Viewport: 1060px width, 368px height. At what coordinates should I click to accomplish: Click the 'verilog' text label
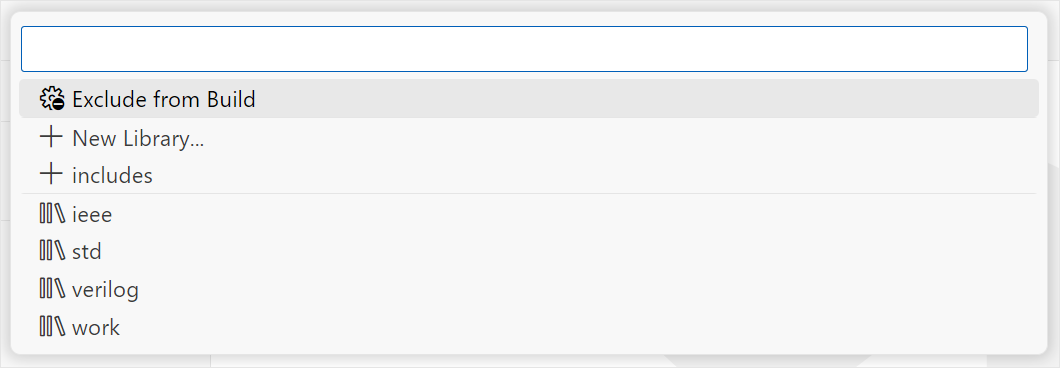105,290
